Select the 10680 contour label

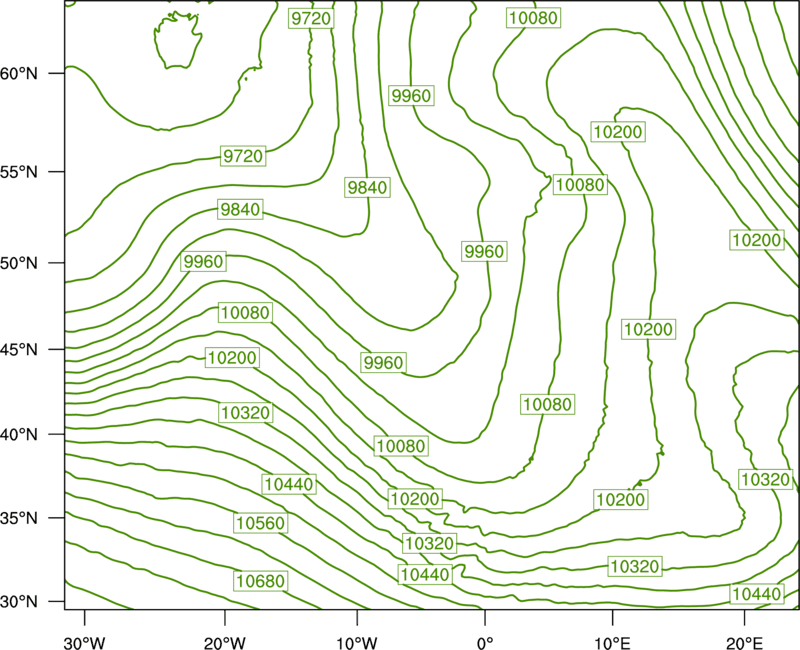point(261,581)
